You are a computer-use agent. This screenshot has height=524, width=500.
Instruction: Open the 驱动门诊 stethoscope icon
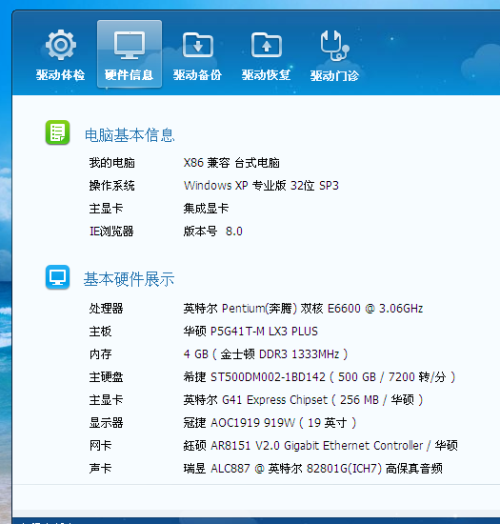pyautogui.click(x=335, y=45)
